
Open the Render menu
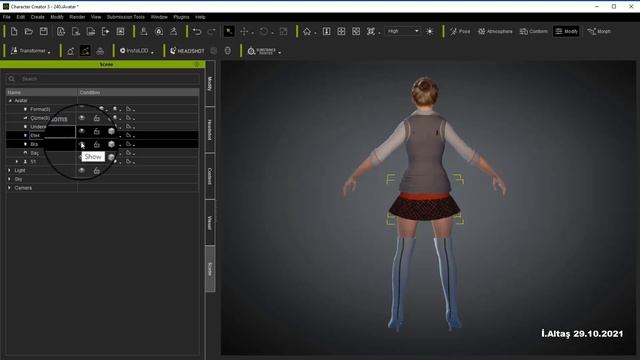77,17
